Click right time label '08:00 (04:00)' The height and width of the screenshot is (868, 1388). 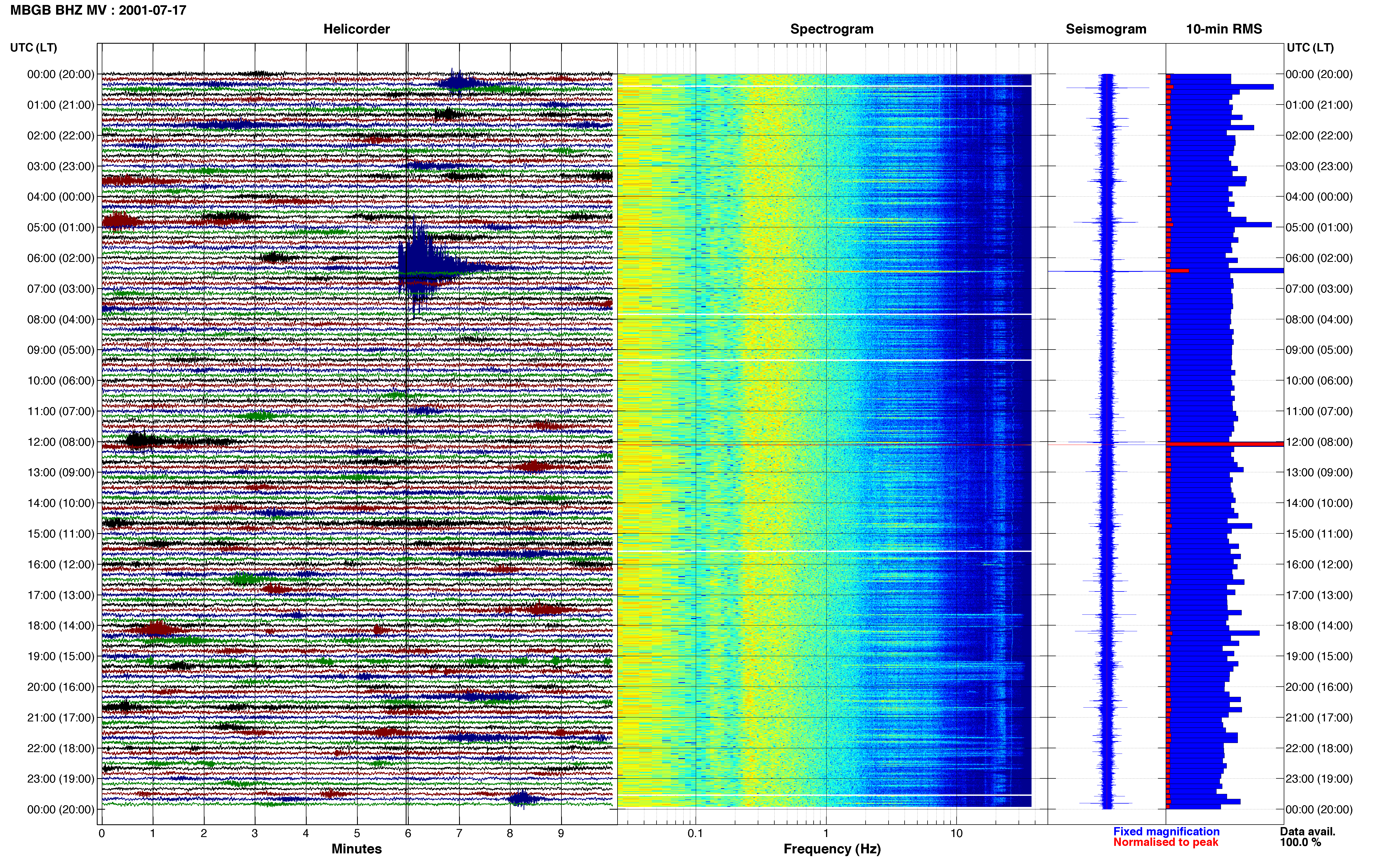click(x=1319, y=319)
